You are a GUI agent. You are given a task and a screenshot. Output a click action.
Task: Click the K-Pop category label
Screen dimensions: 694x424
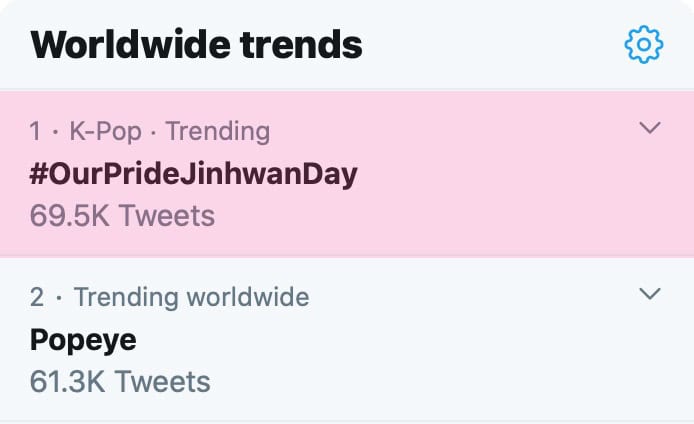[x=103, y=131]
